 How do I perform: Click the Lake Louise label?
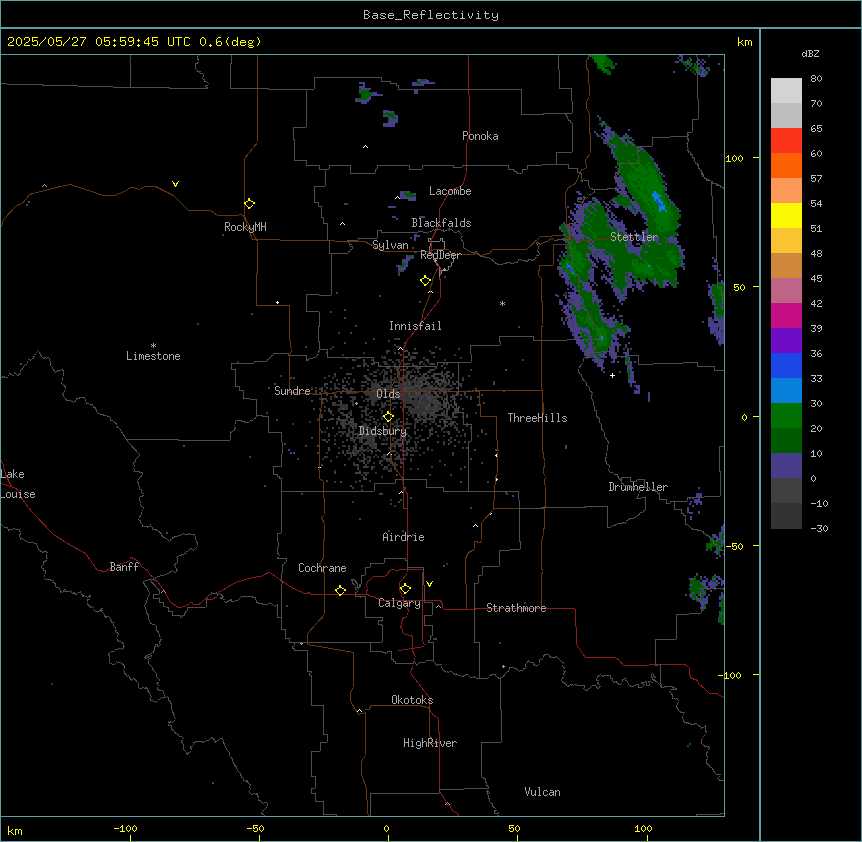coord(18,484)
